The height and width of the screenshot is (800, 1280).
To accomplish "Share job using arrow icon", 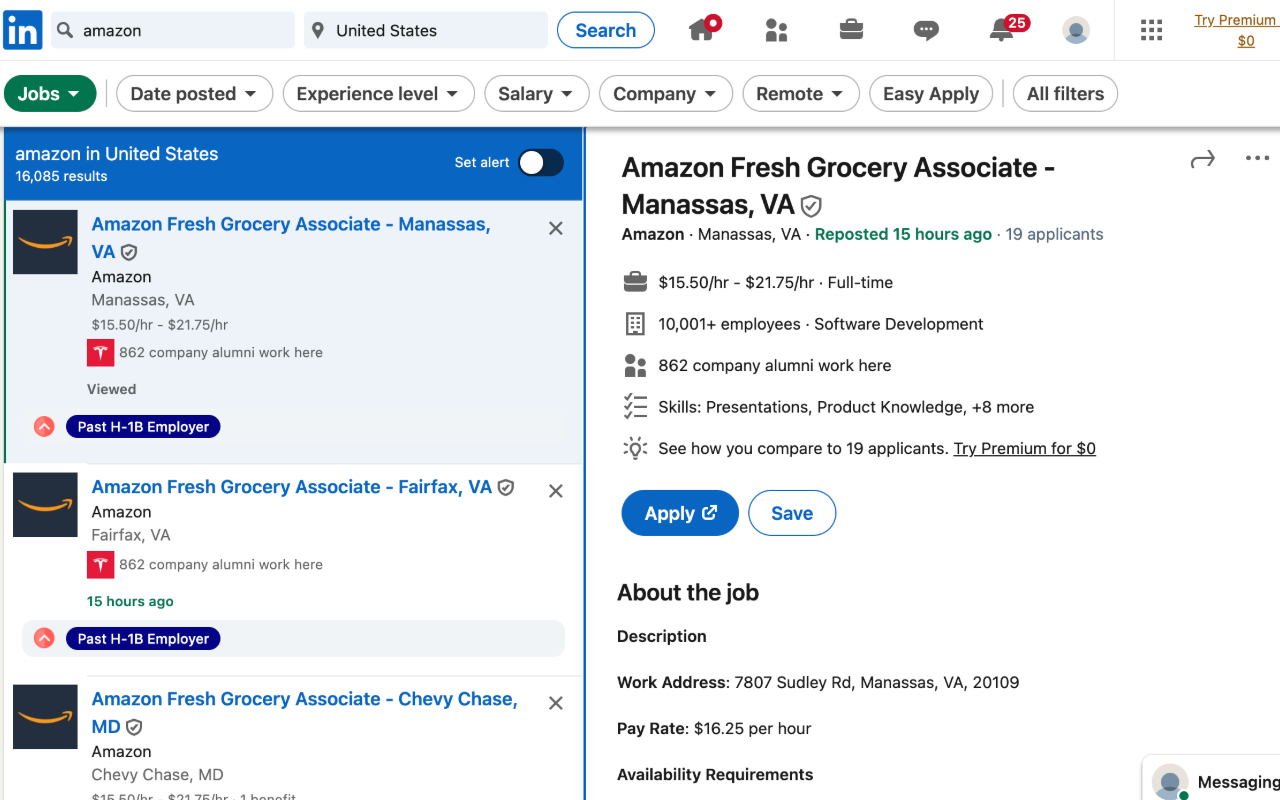I will [x=1202, y=159].
